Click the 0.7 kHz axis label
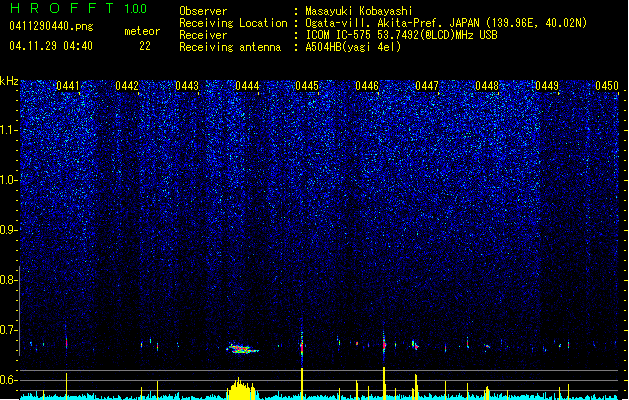The height and width of the screenshot is (400, 629). coord(8,330)
